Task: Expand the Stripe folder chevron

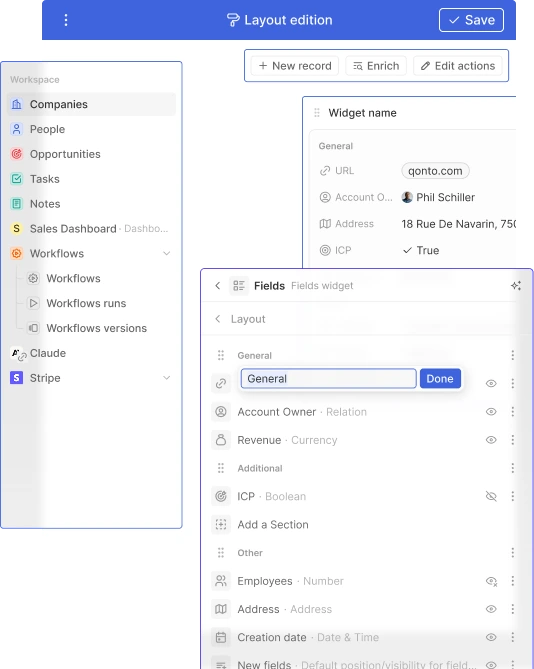Action: click(167, 378)
